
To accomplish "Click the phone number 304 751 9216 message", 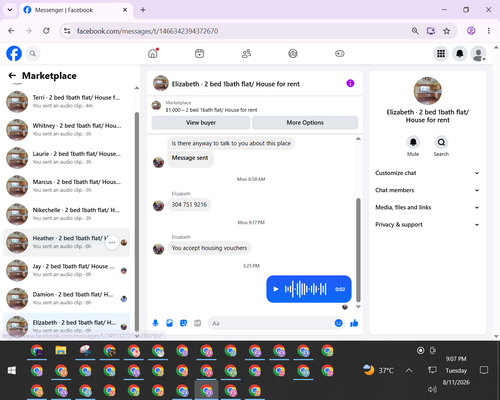I will [x=189, y=205].
